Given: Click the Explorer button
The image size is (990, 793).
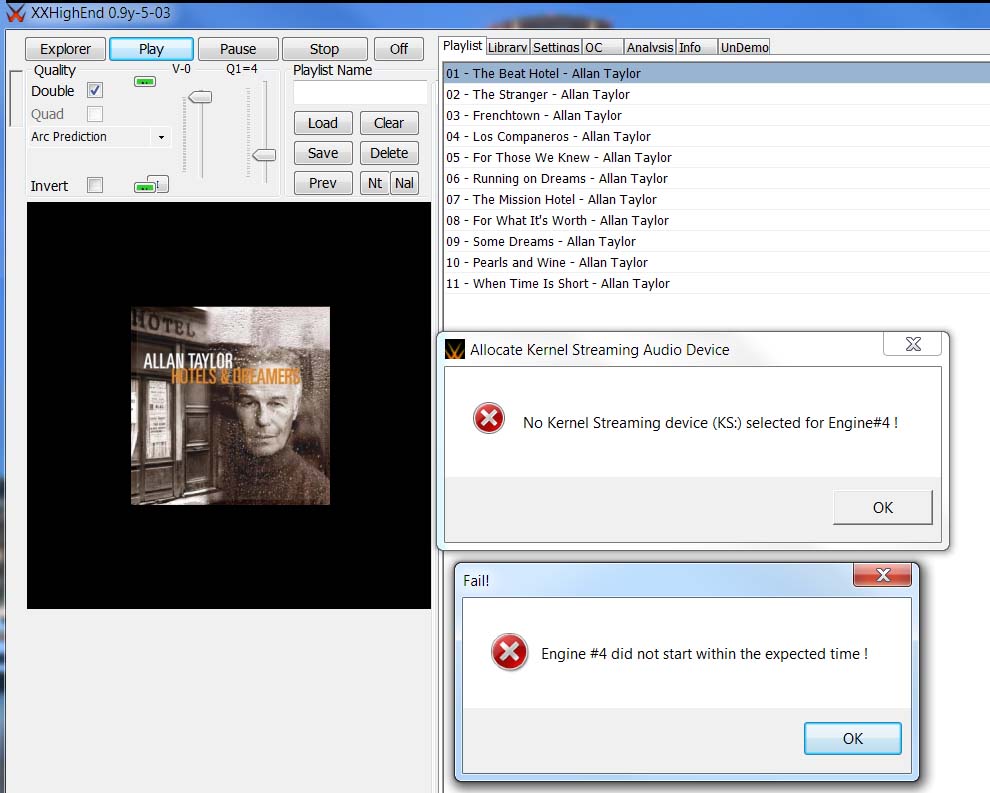Looking at the screenshot, I should pyautogui.click(x=65, y=49).
